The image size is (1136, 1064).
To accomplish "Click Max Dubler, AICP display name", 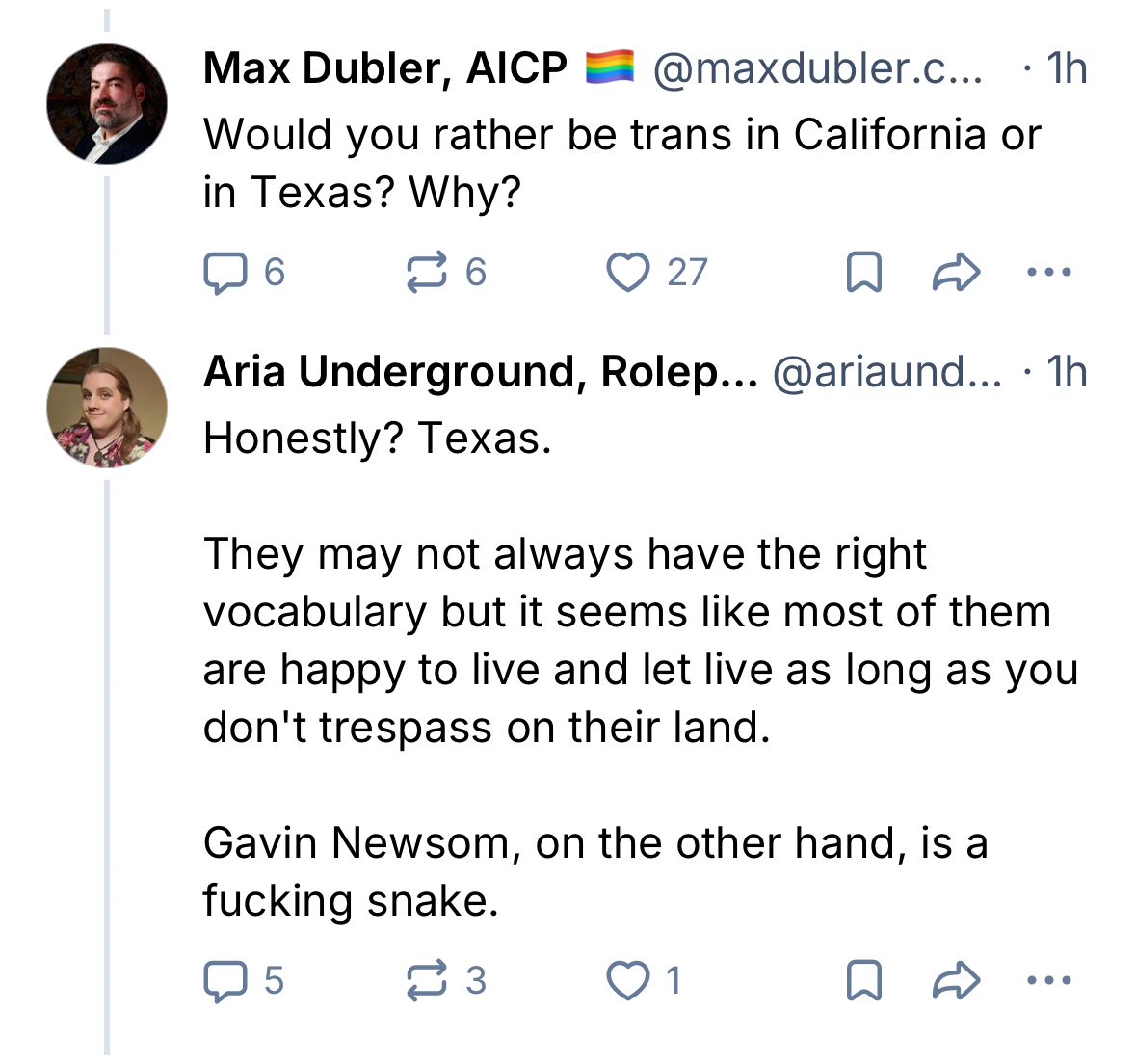I will coord(385,68).
